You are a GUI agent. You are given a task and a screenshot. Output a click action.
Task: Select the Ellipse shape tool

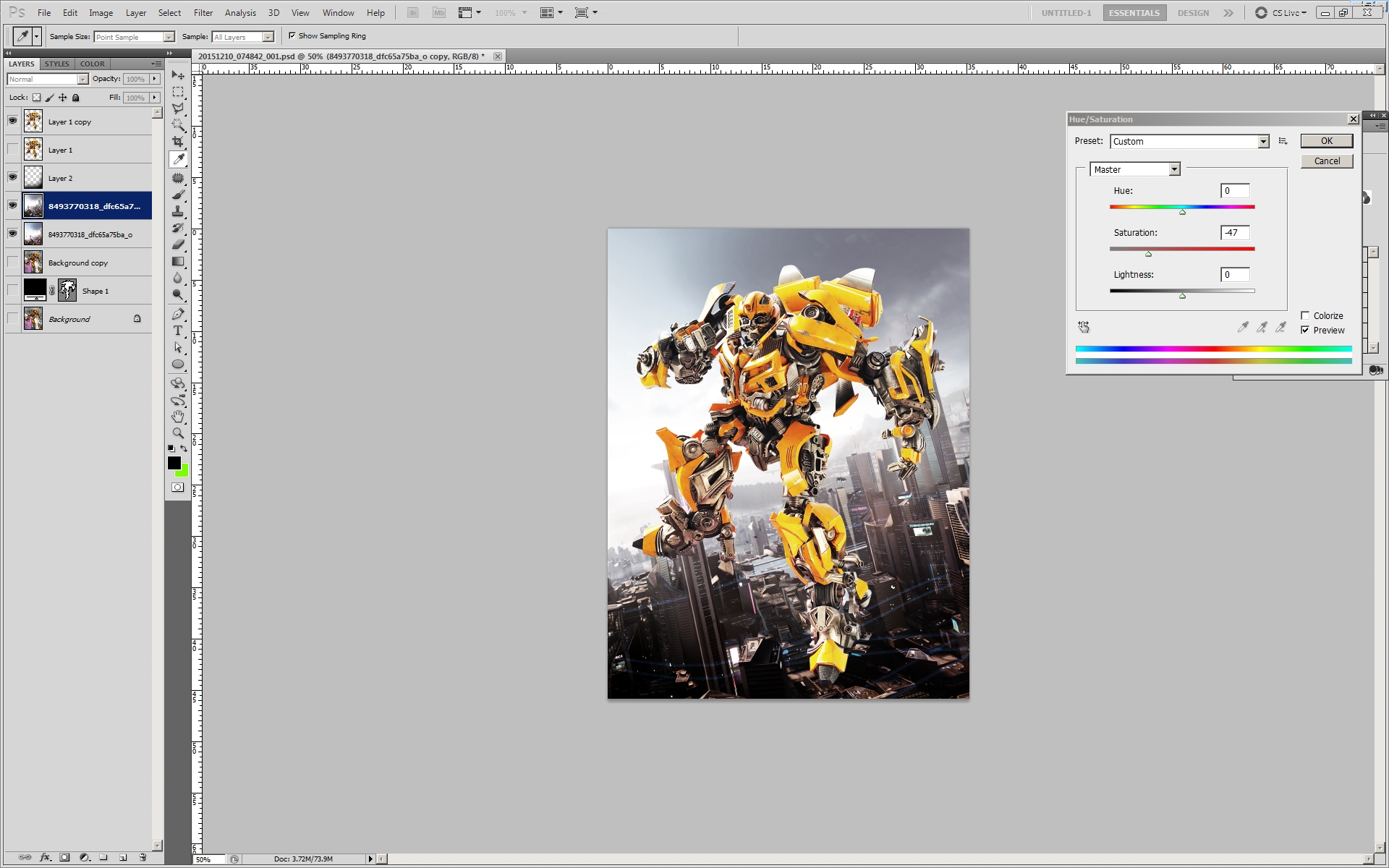pyautogui.click(x=178, y=364)
